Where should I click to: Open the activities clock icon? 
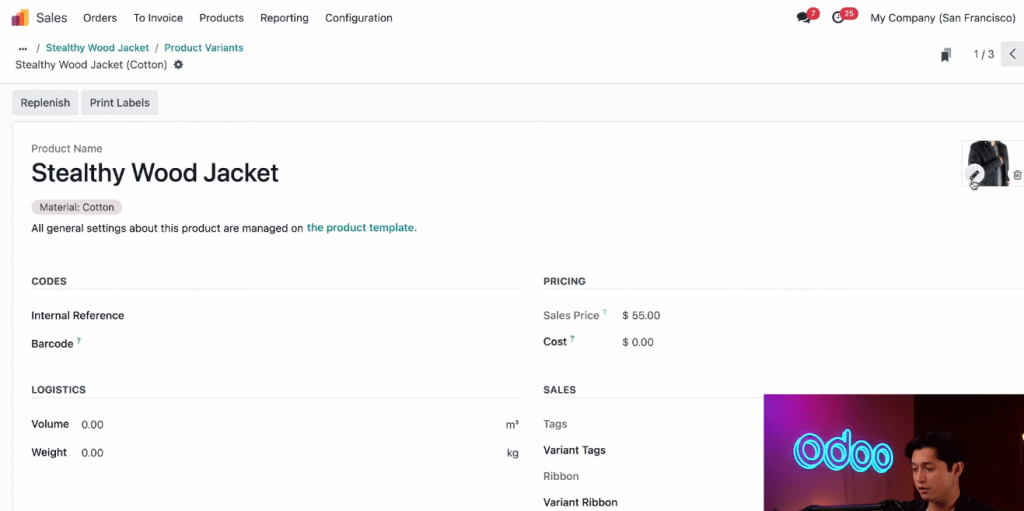tap(838, 18)
